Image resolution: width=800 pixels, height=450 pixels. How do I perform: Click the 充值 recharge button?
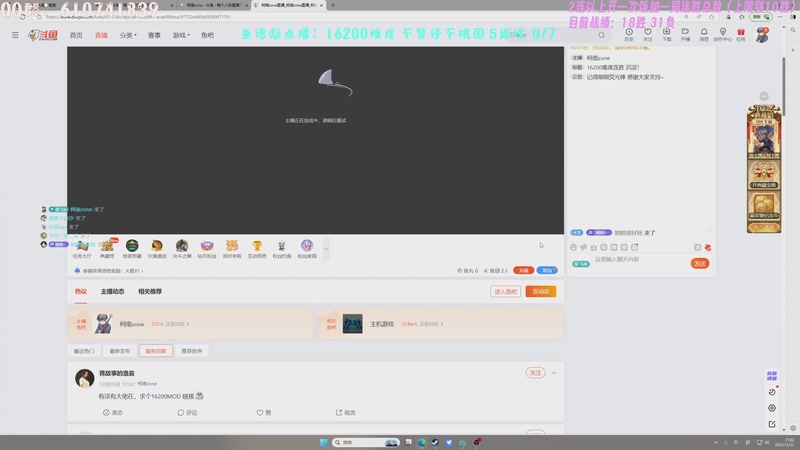(x=523, y=270)
